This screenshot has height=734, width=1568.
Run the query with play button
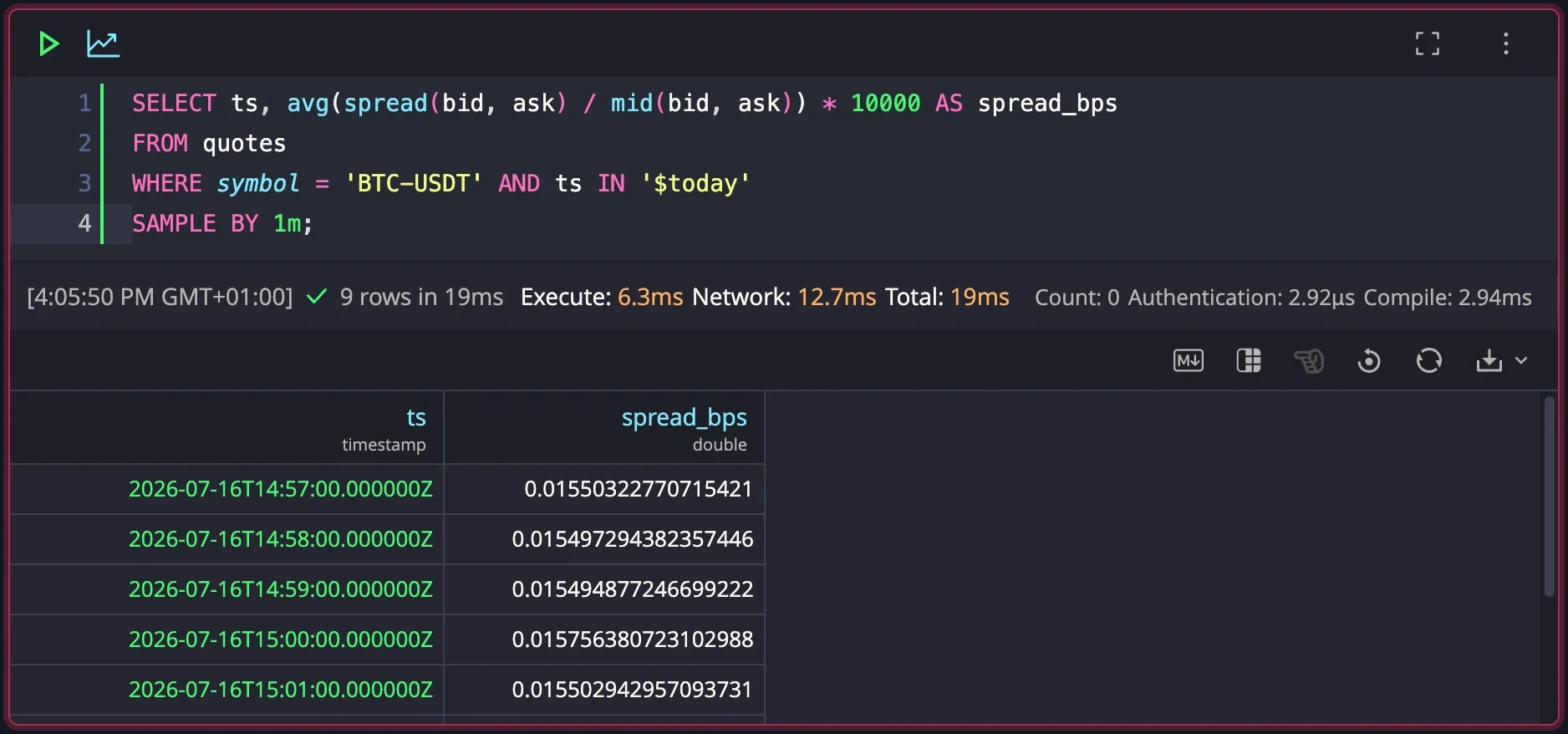point(48,43)
